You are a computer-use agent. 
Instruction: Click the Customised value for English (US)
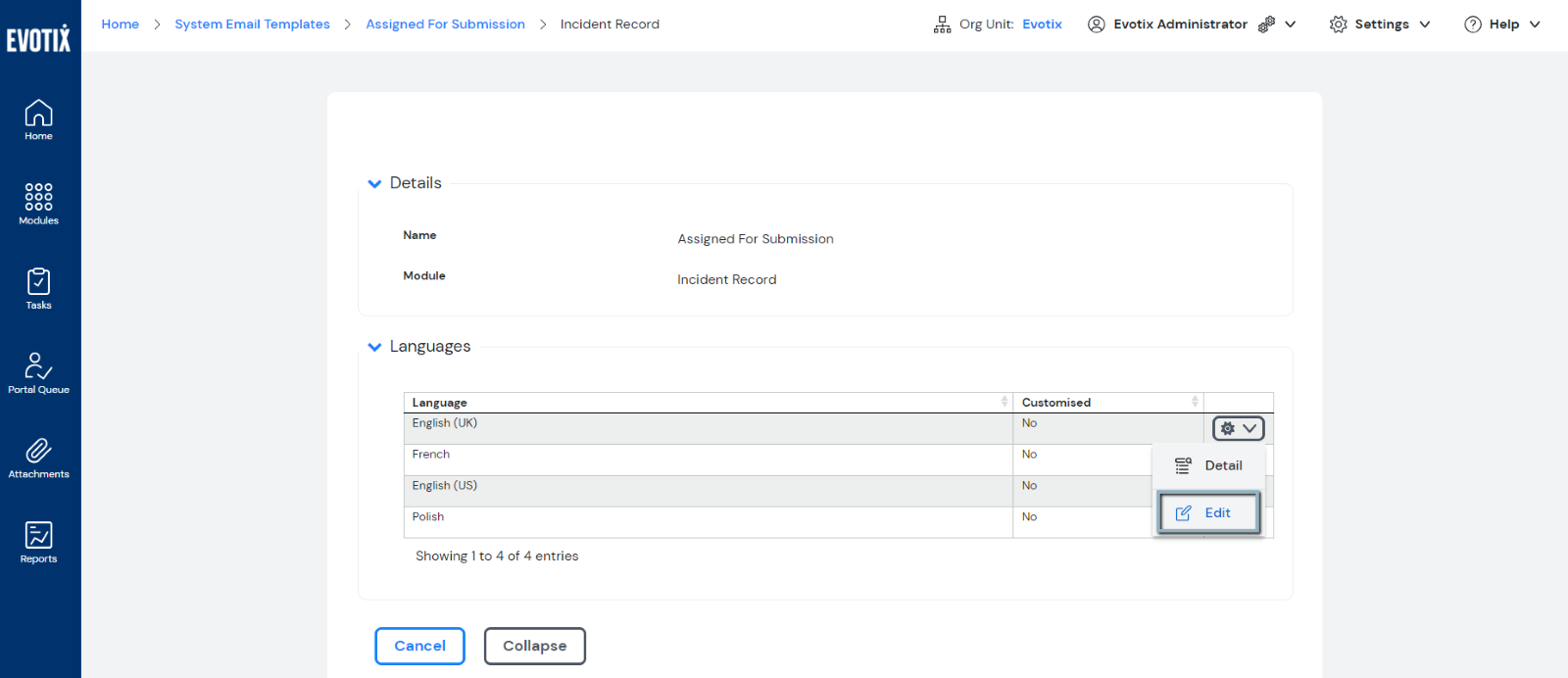[1029, 486]
